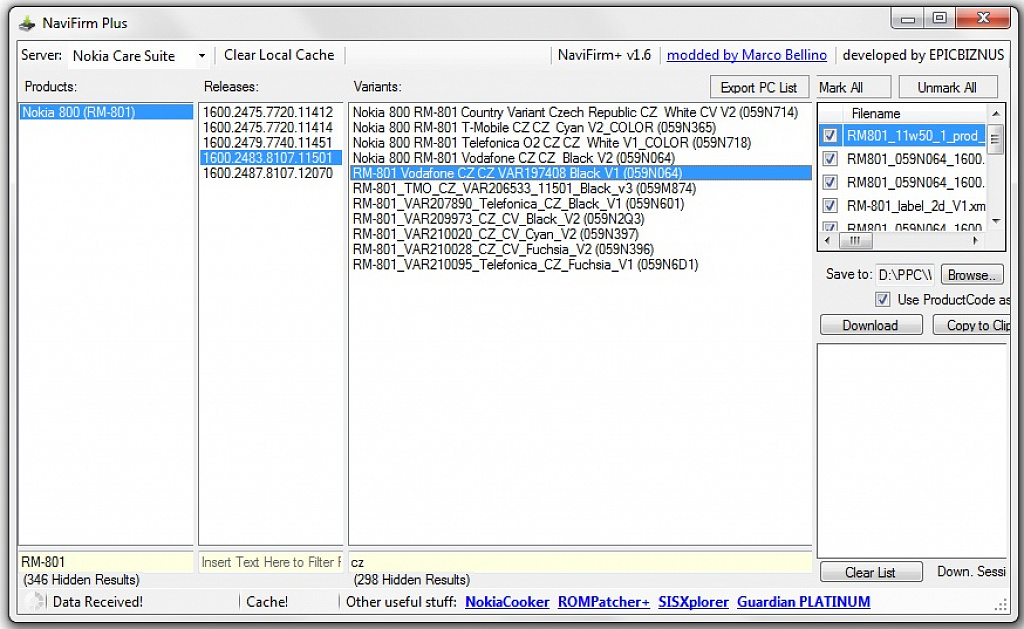Uncheck the RM-801_label_2d_V1.xm file checkbox
Viewport: 1024px width, 629px height.
(829, 206)
